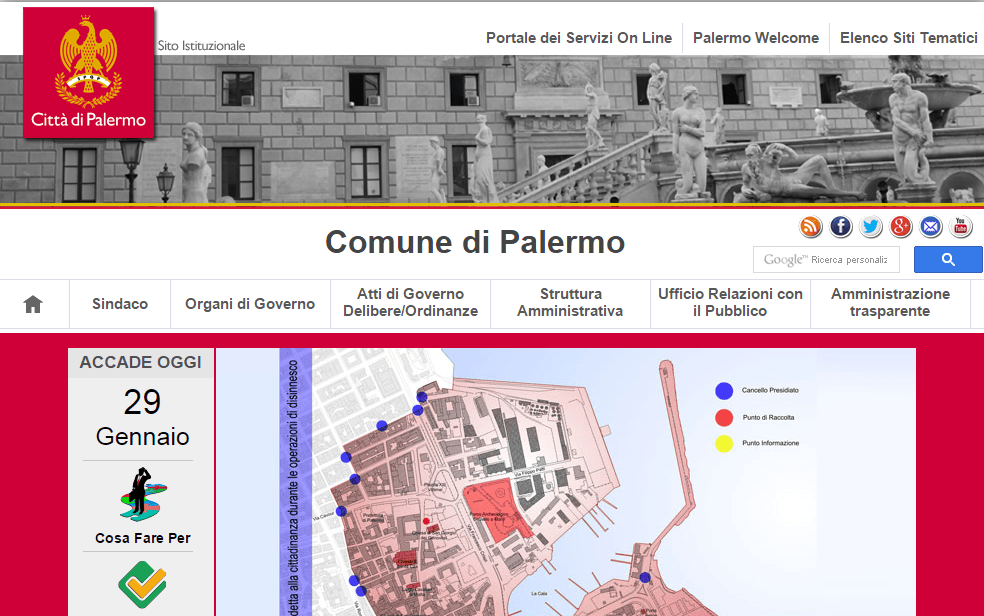The width and height of the screenshot is (984, 616).
Task: Open the YouTube channel icon
Action: [961, 227]
